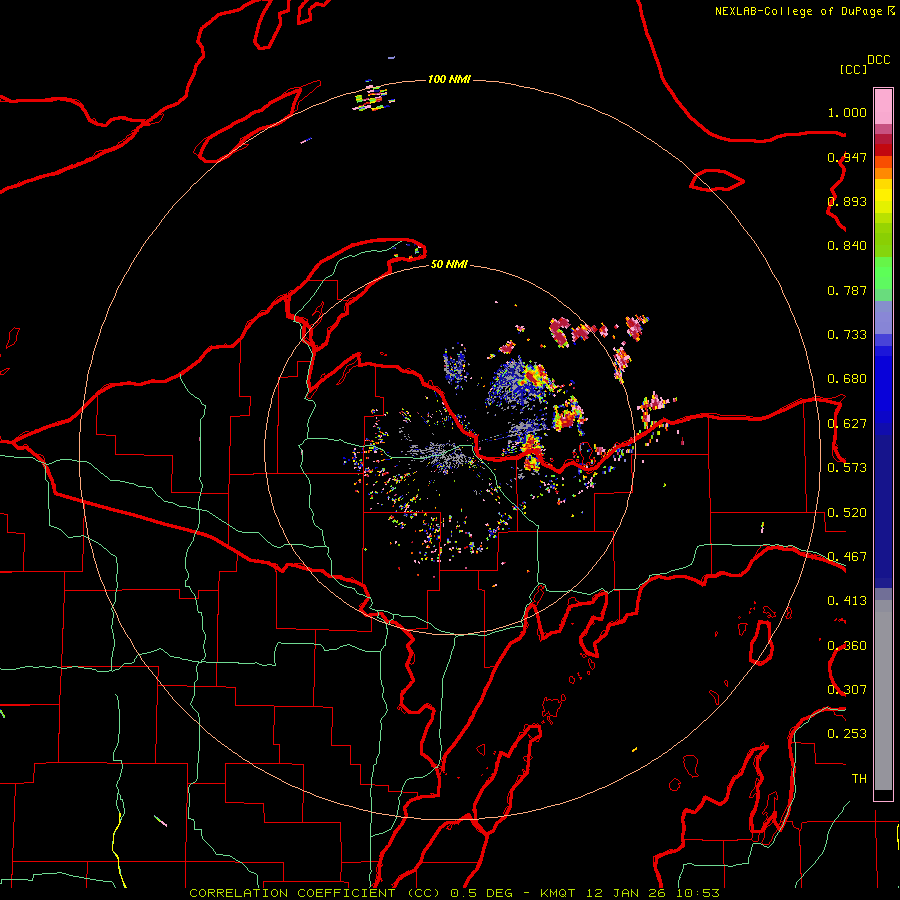Click the 0.733 scale value
The image size is (900, 900).
(847, 335)
